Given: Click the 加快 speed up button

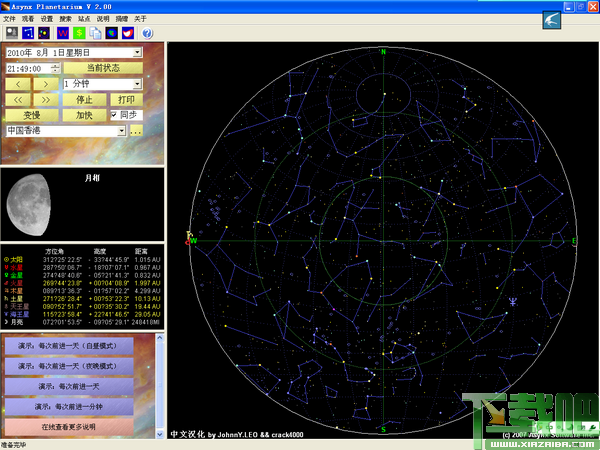Looking at the screenshot, I should click(84, 115).
